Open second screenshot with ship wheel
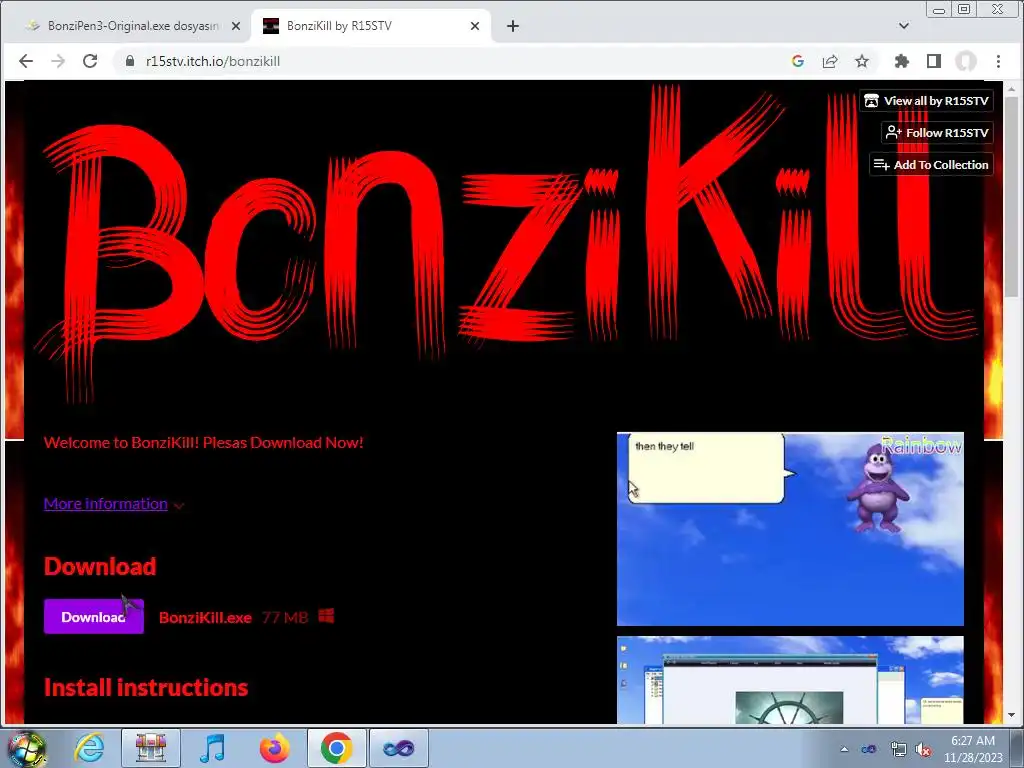The image size is (1024, 768). tap(790, 680)
